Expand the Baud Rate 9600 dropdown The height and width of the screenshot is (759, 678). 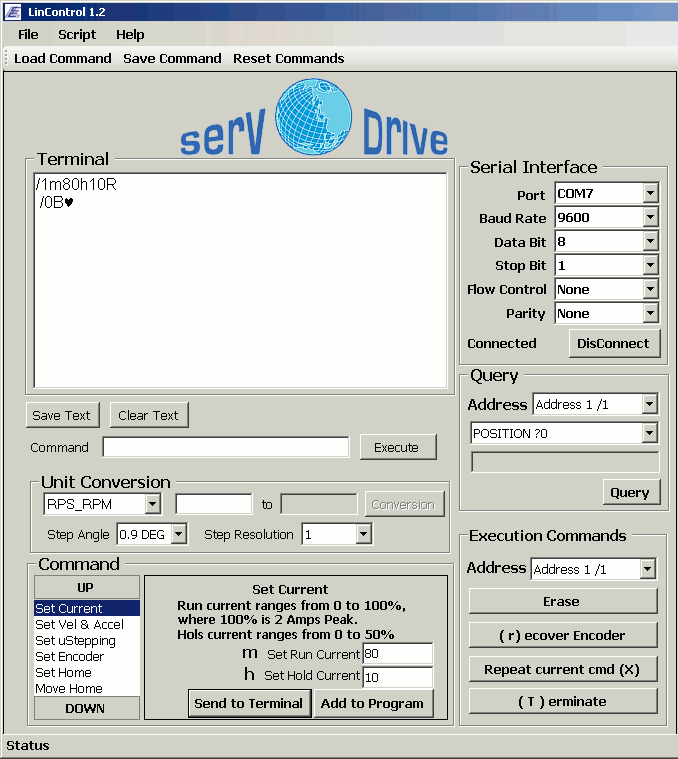(x=650, y=217)
